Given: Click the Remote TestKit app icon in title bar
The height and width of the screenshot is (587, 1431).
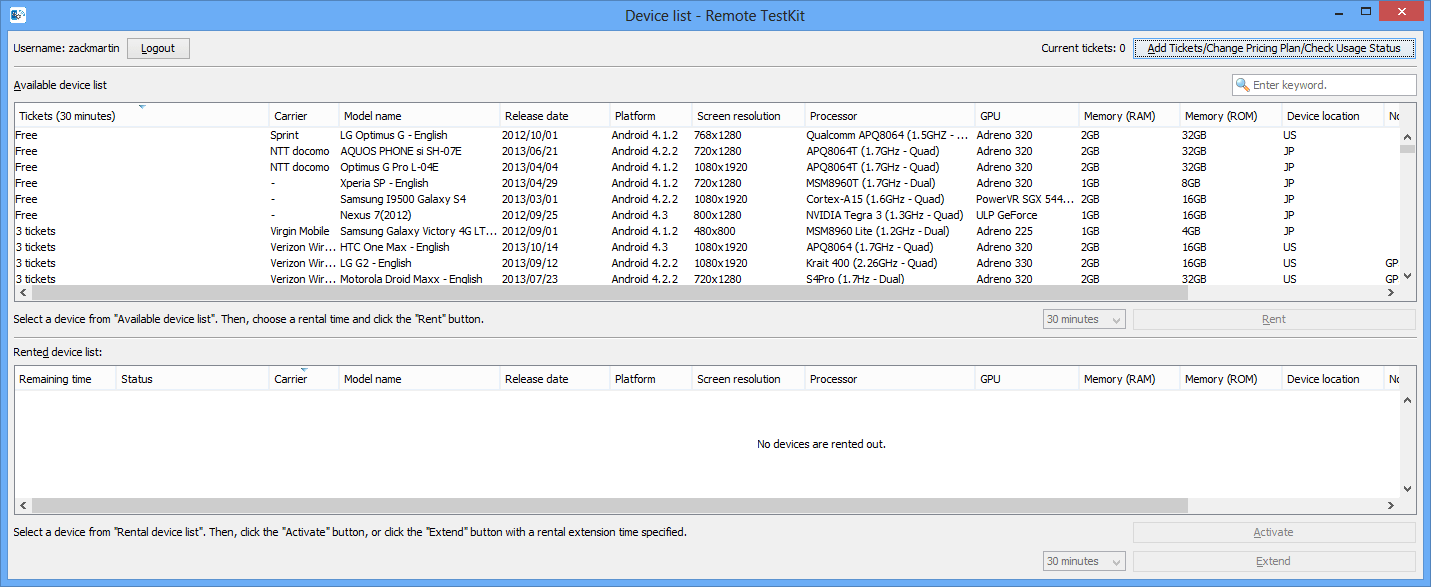Looking at the screenshot, I should click(x=18, y=15).
